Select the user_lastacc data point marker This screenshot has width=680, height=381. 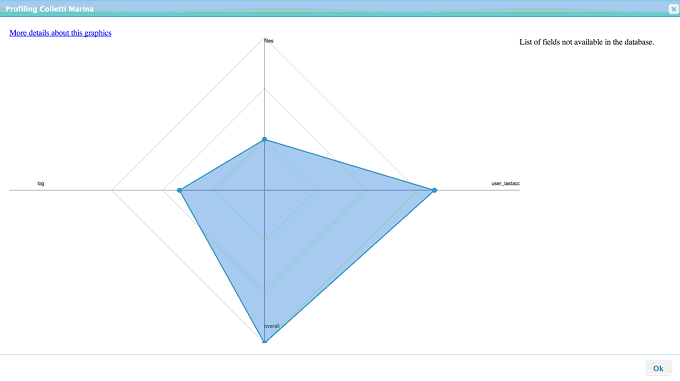pyautogui.click(x=435, y=190)
